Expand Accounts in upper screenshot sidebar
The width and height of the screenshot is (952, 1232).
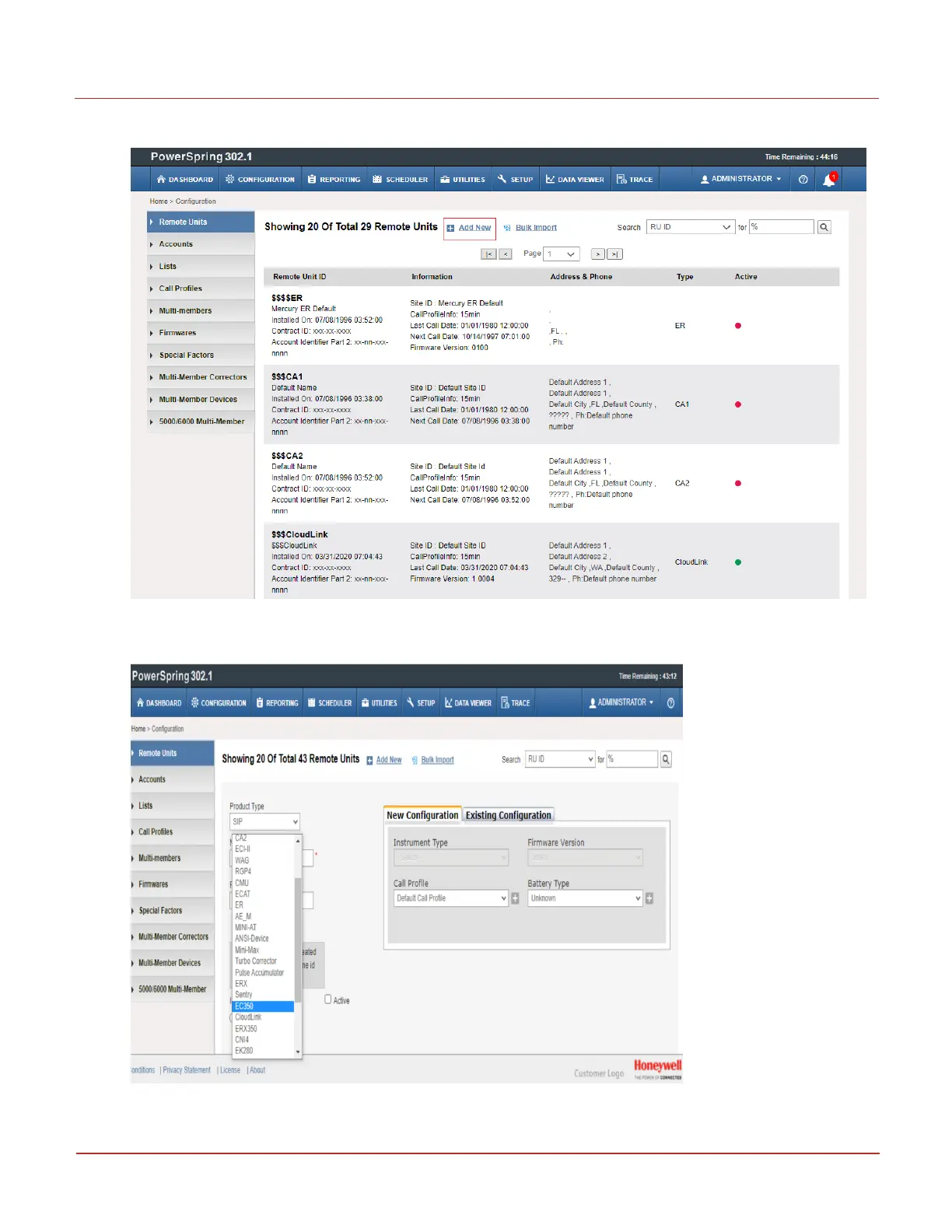201,244
